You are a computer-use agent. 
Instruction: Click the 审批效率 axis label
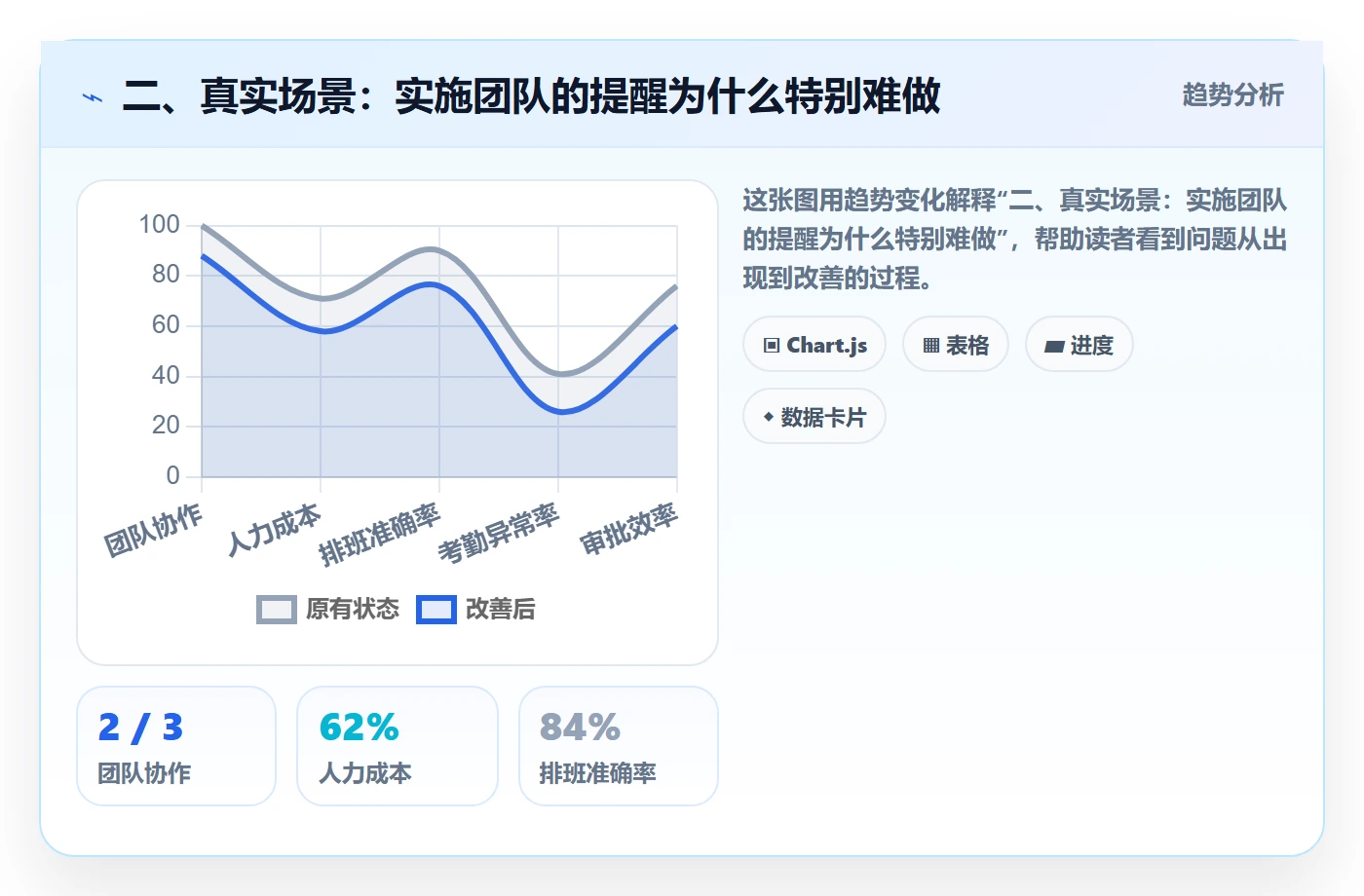click(628, 529)
